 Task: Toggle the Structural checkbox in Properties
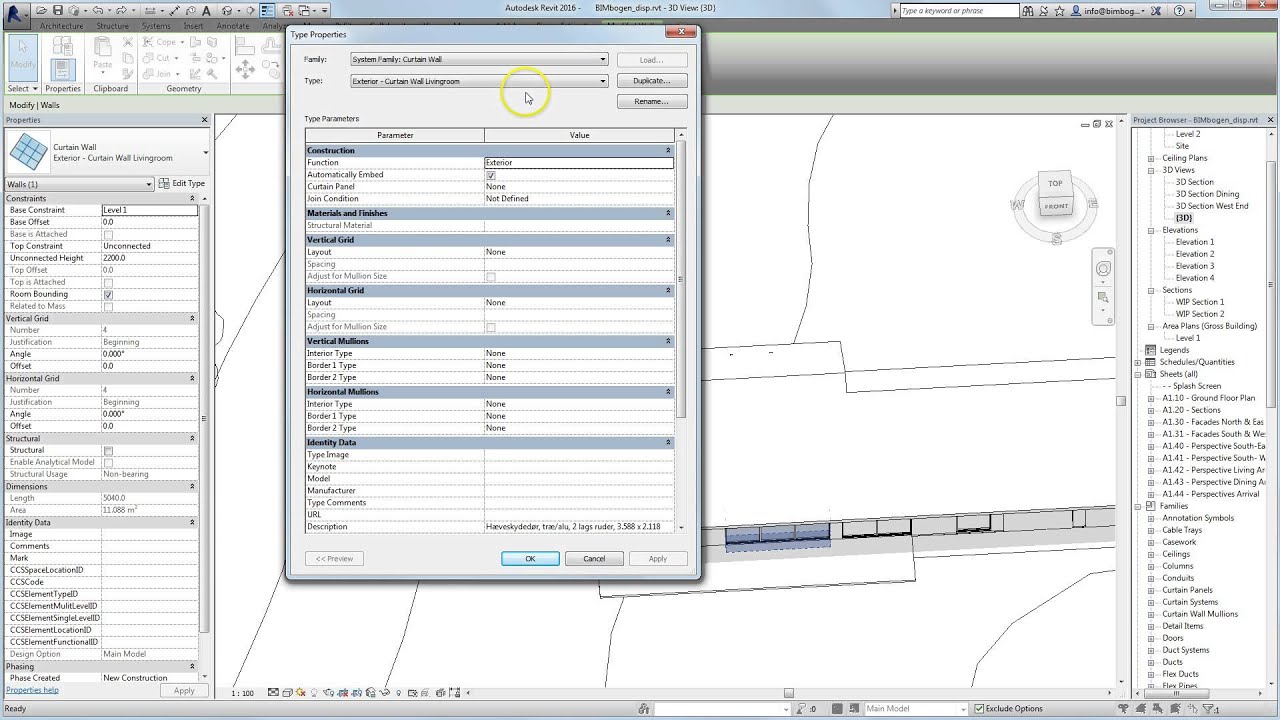(x=108, y=451)
